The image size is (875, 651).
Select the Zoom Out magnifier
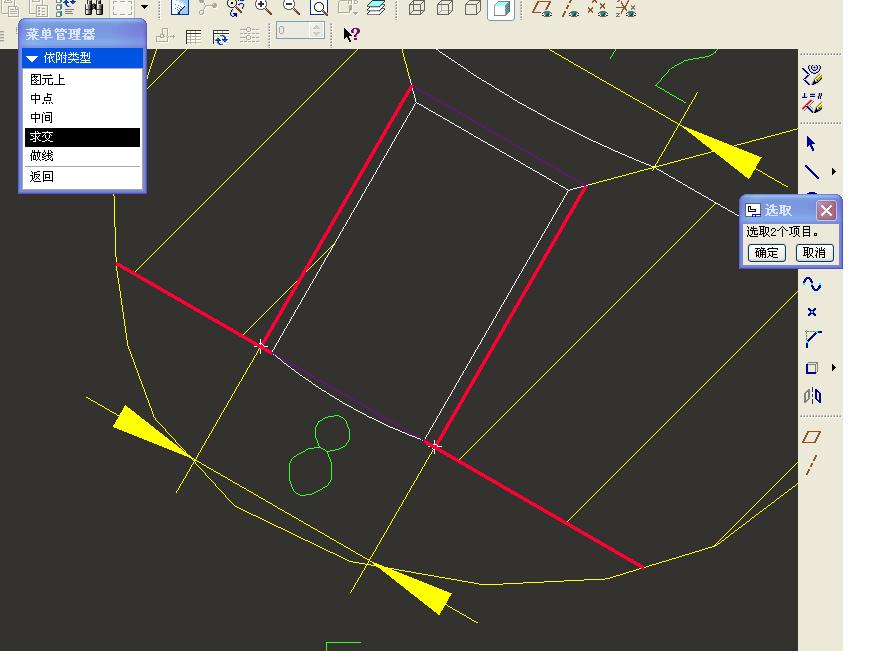[291, 8]
